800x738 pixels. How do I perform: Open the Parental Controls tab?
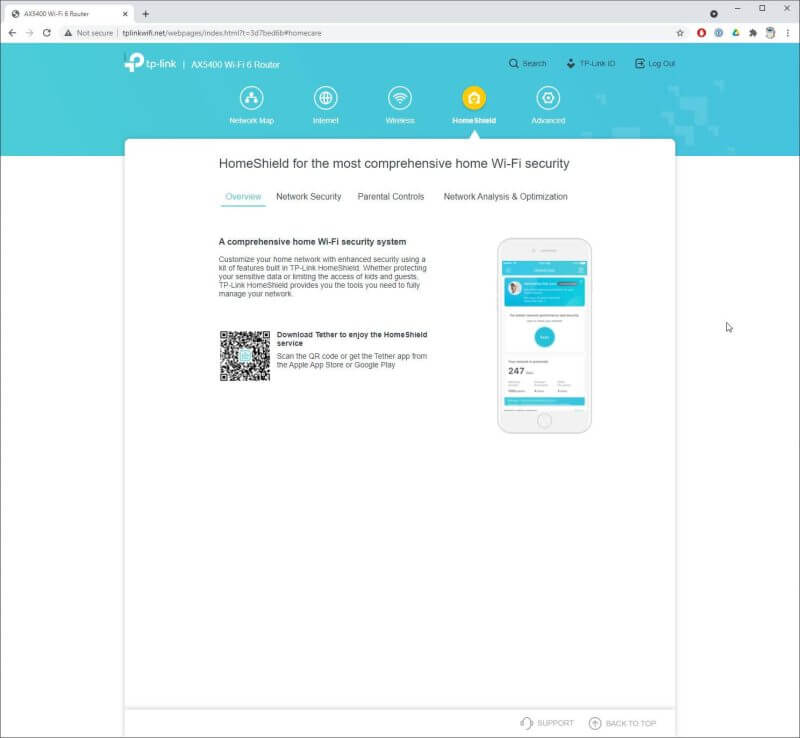click(391, 196)
